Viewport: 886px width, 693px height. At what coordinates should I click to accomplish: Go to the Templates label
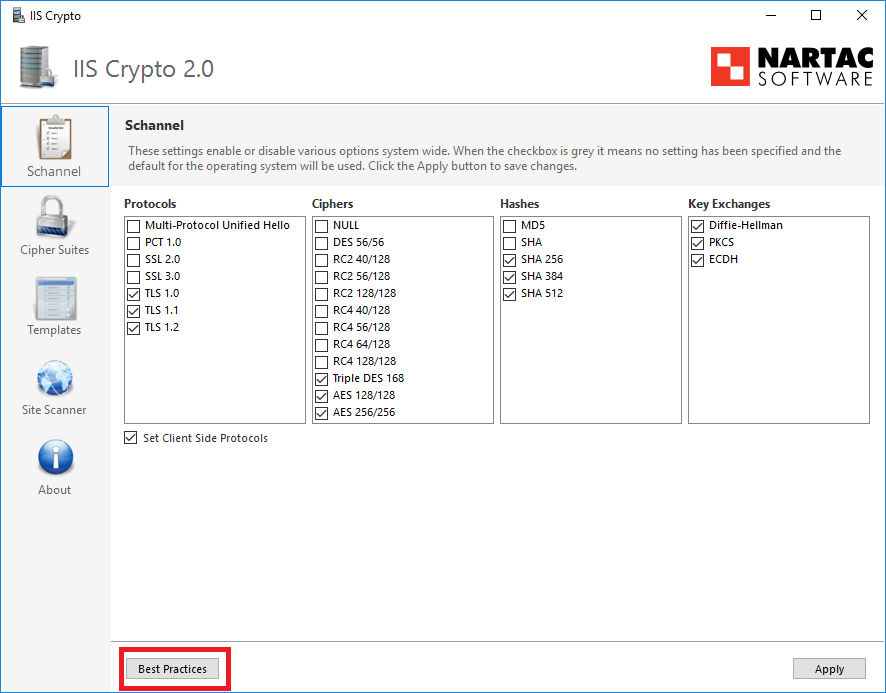tap(54, 330)
